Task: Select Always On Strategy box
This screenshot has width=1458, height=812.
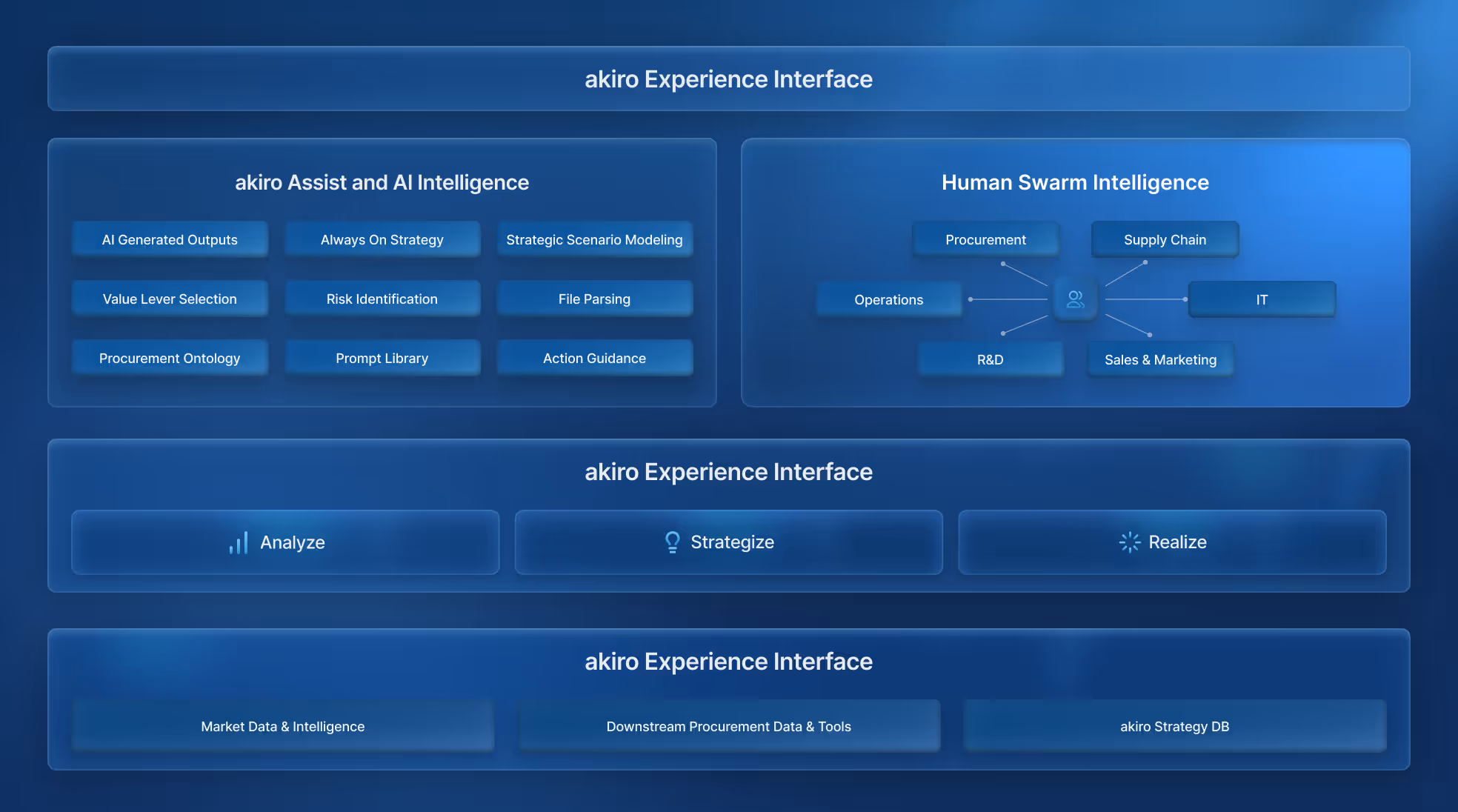Action: point(382,239)
